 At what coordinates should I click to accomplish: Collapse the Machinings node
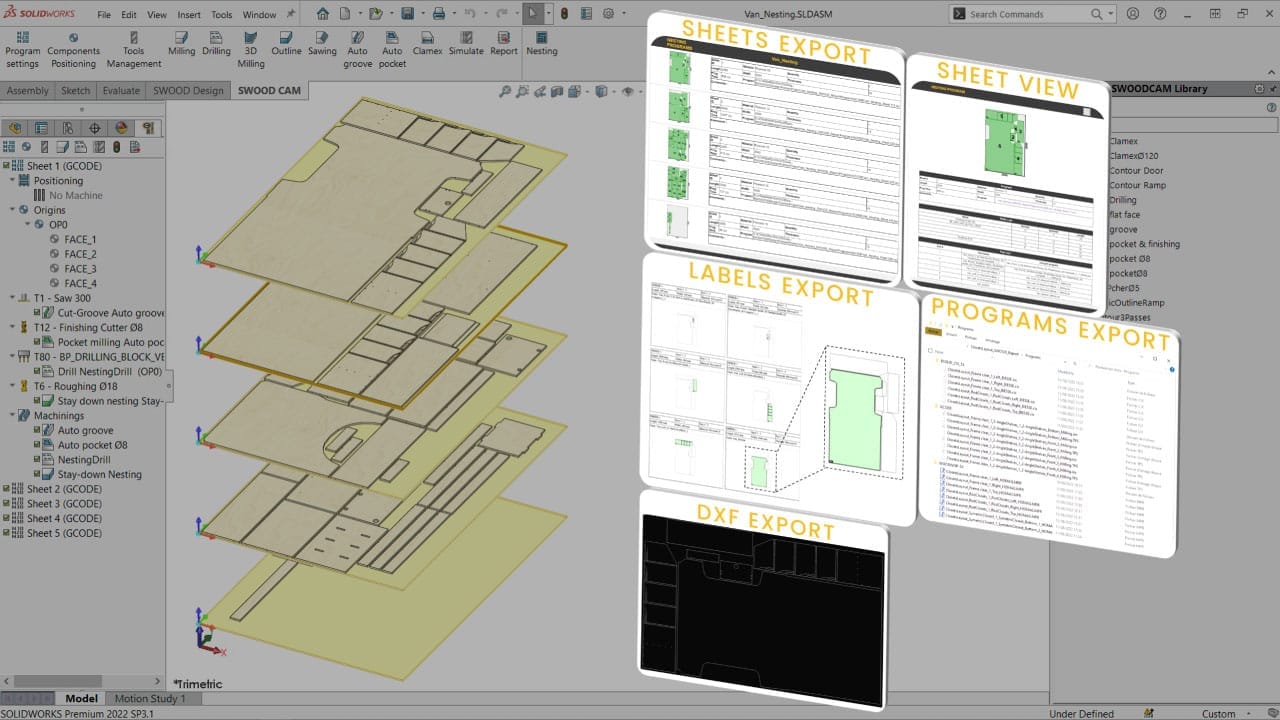tap(12, 415)
